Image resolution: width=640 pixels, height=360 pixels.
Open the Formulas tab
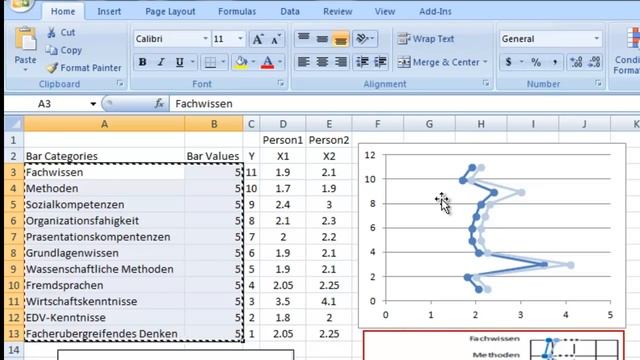point(237,11)
